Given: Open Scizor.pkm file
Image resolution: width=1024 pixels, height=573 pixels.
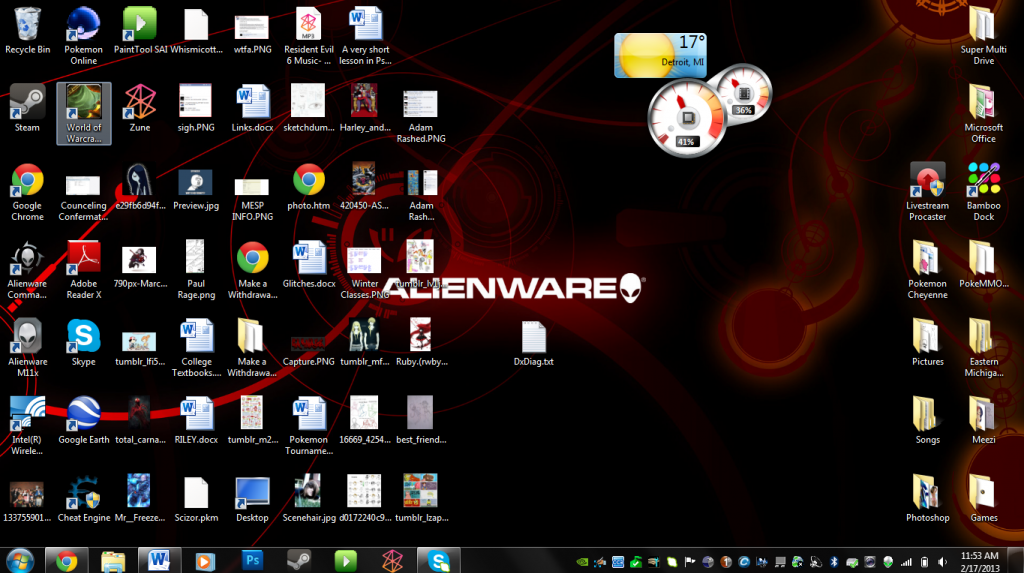Looking at the screenshot, I should click(196, 499).
